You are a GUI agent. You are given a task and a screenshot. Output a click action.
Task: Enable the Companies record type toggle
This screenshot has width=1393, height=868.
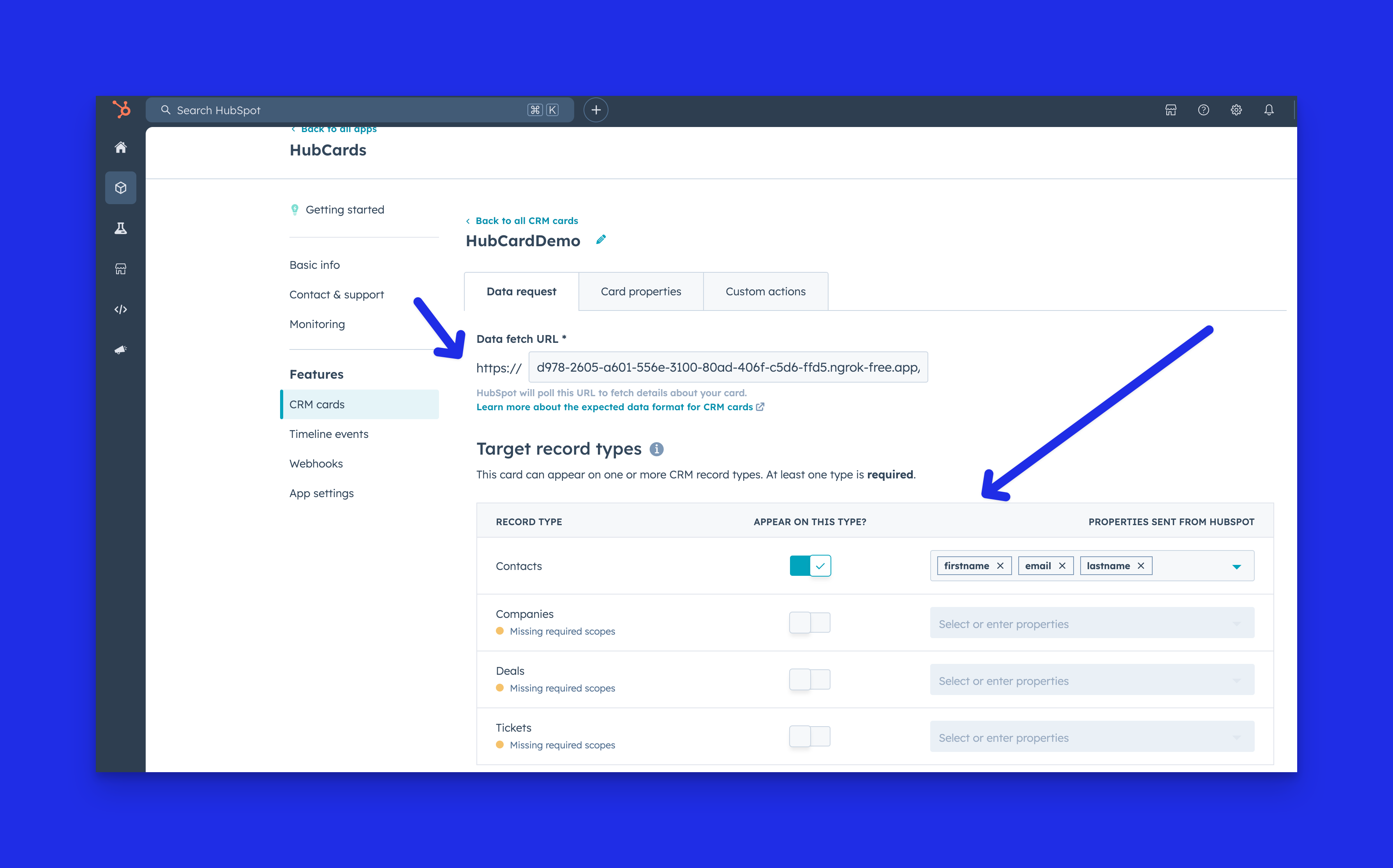[810, 622]
